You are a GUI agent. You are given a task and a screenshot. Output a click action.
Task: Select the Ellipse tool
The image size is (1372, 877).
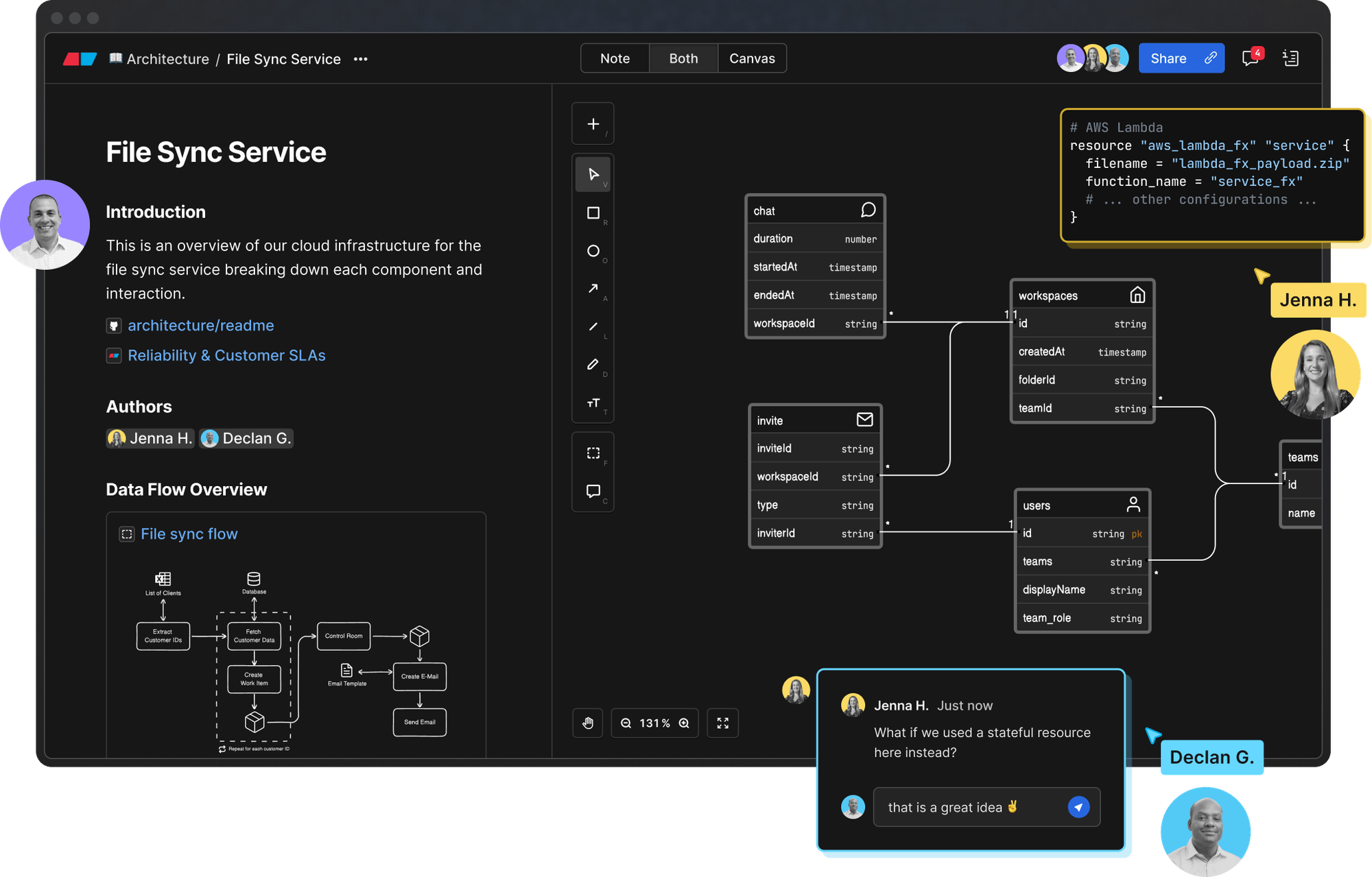593,251
